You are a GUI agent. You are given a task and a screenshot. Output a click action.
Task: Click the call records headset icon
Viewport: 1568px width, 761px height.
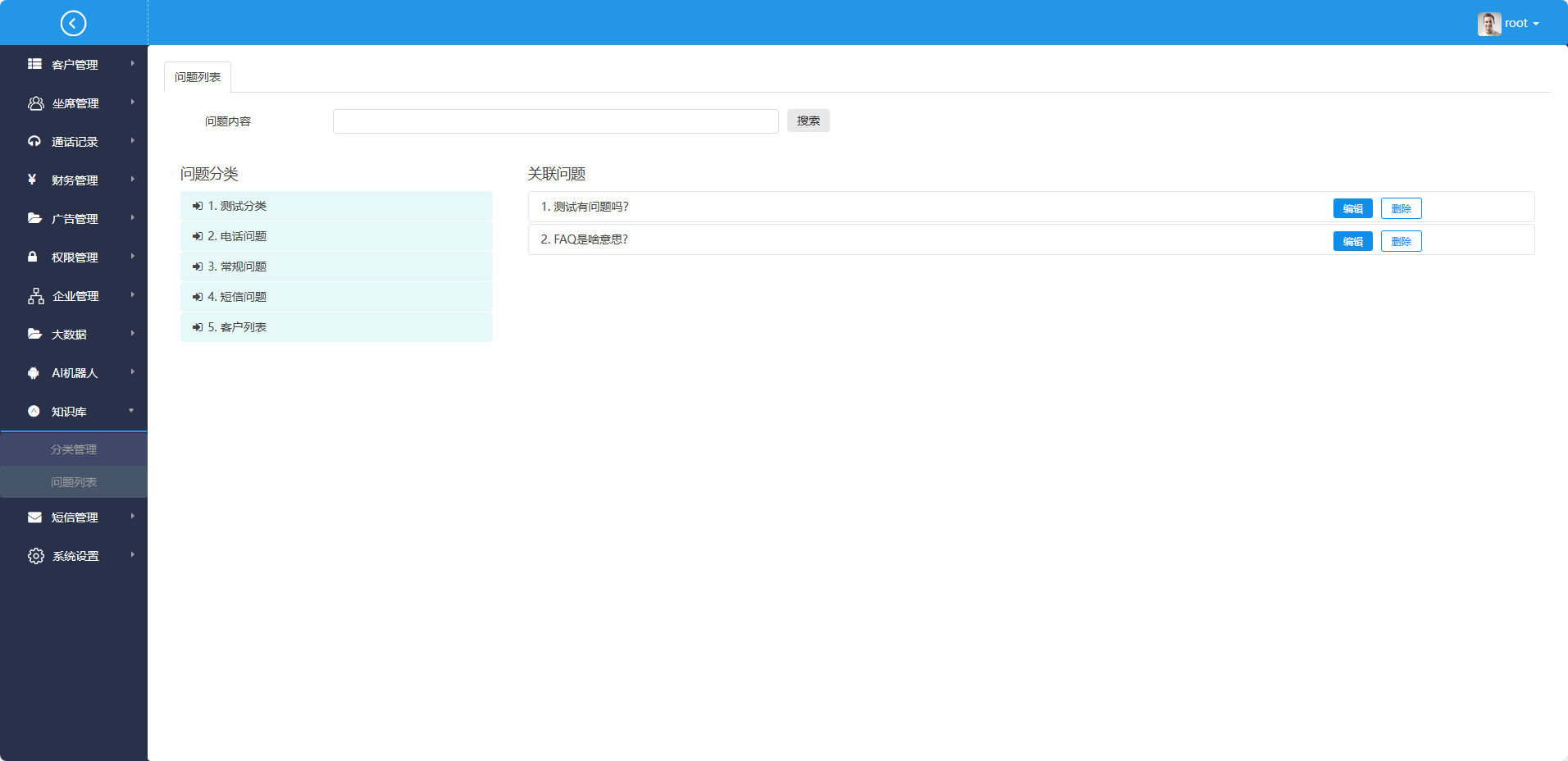click(x=34, y=141)
